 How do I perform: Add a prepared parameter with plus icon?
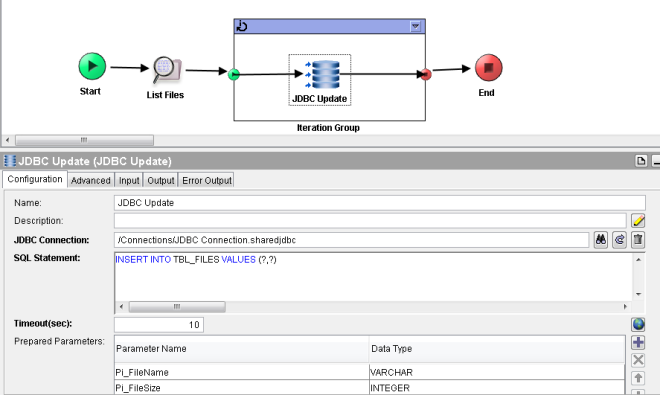[638, 342]
